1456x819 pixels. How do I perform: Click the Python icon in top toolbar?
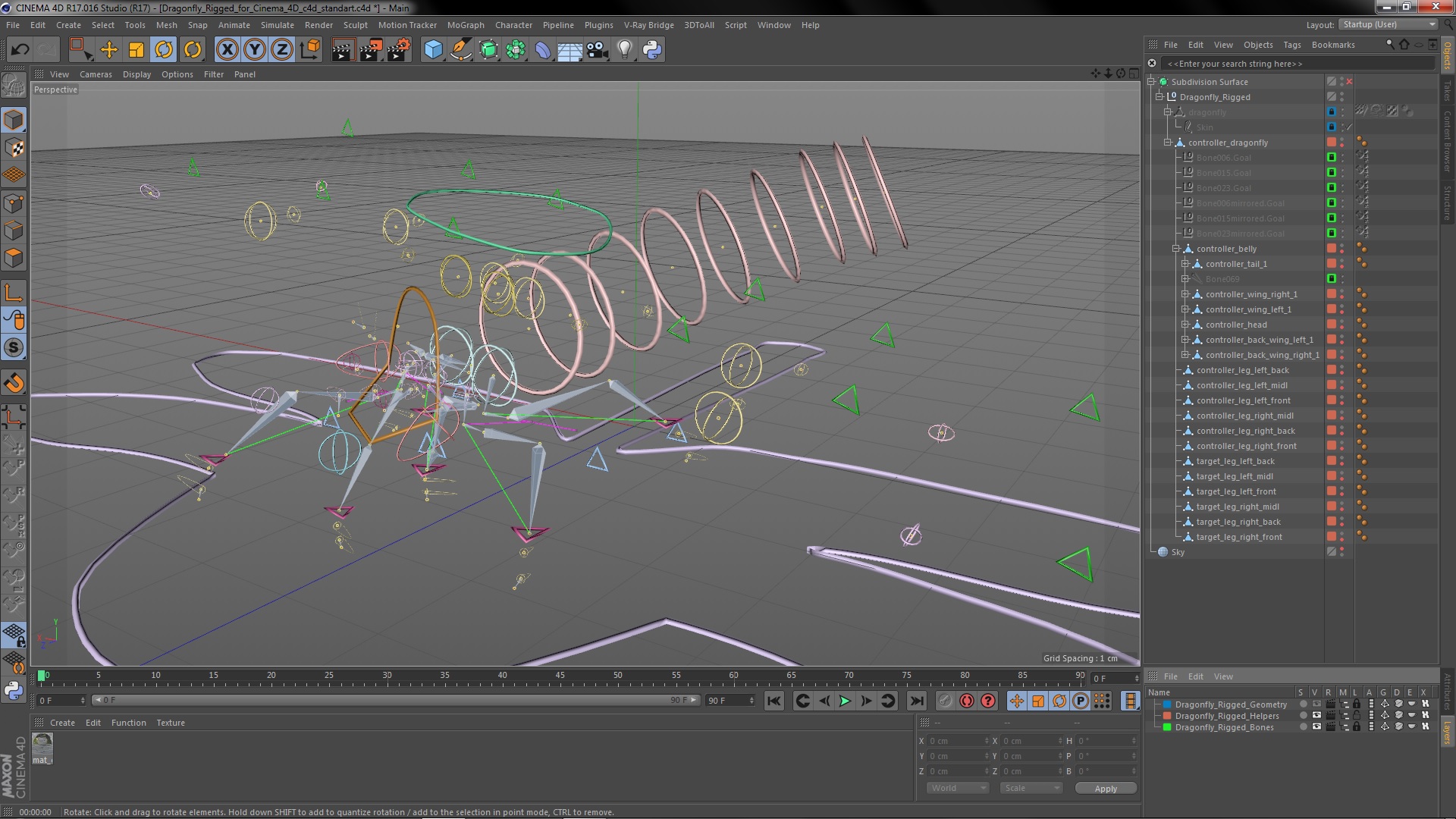click(x=652, y=50)
